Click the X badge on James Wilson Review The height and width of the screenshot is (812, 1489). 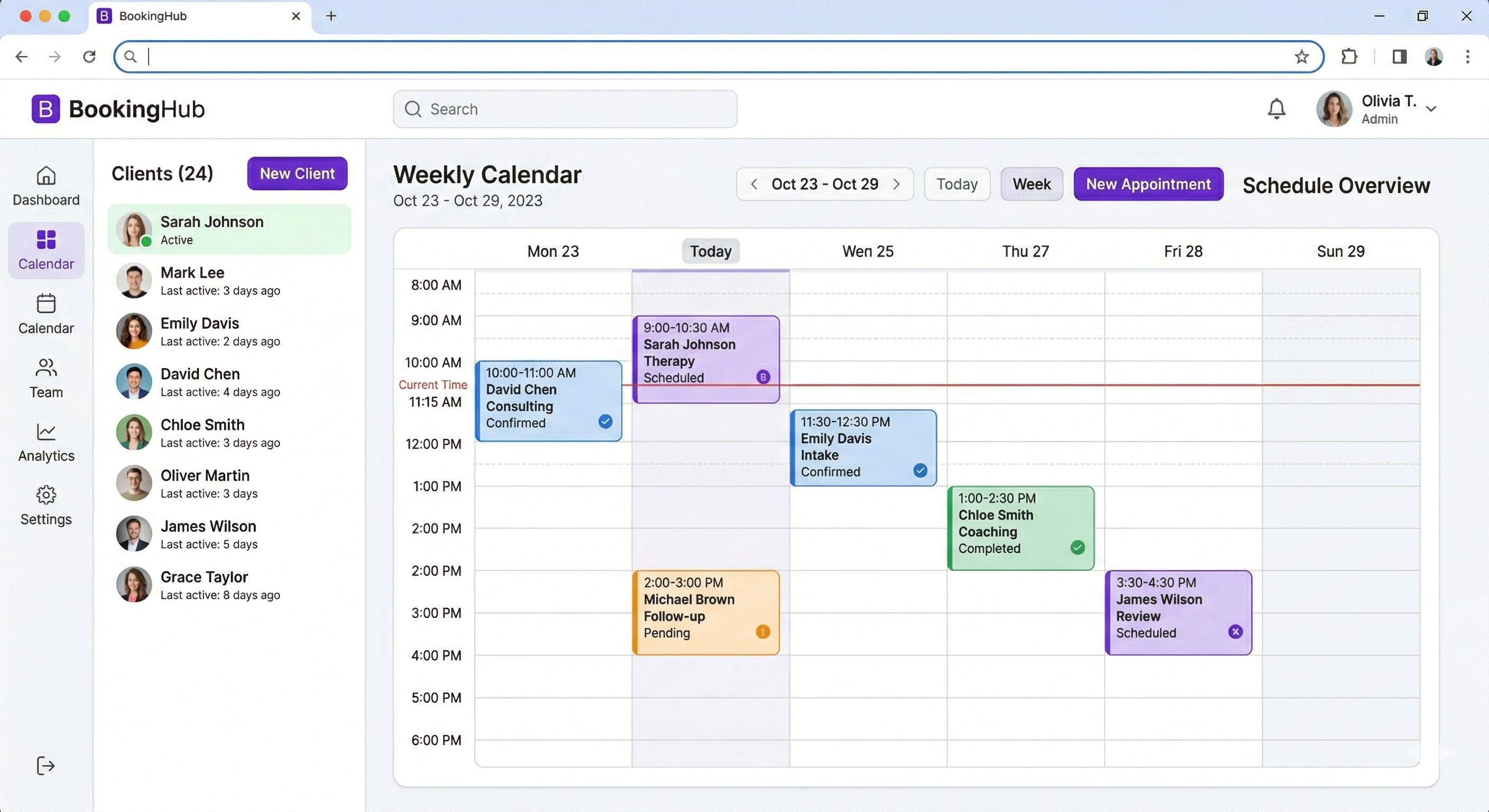[x=1235, y=632]
